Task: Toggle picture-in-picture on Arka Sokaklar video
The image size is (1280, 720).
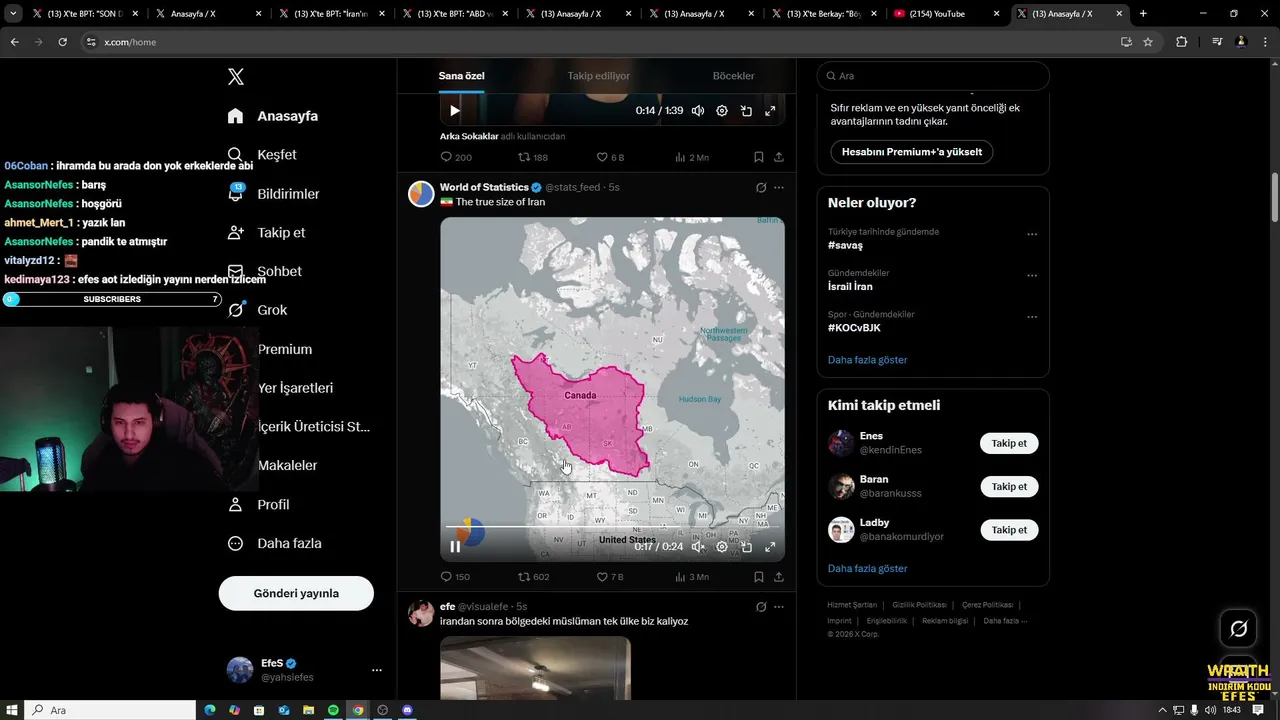Action: coord(746,111)
